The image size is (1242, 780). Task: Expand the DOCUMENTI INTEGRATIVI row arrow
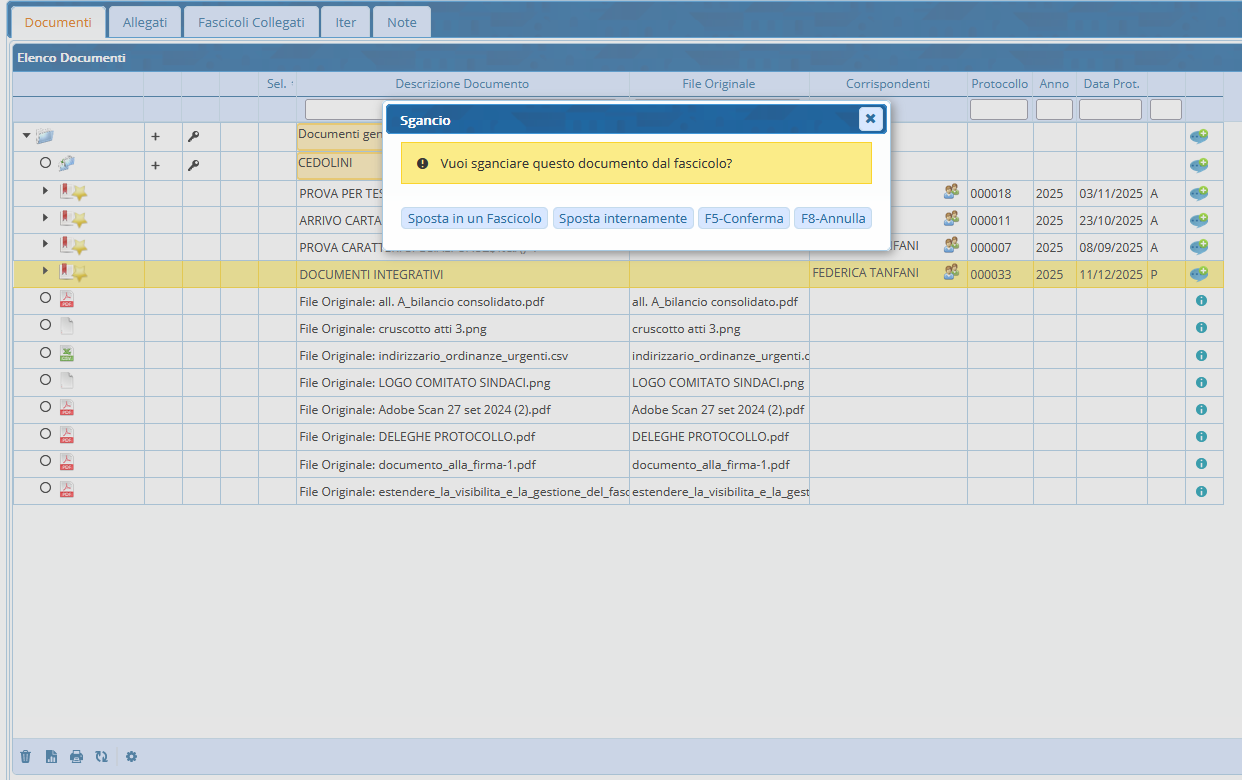(x=45, y=271)
